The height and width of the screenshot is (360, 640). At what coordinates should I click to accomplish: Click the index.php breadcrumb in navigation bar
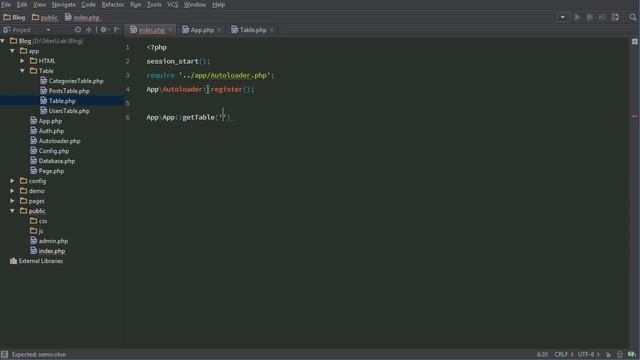(82, 18)
